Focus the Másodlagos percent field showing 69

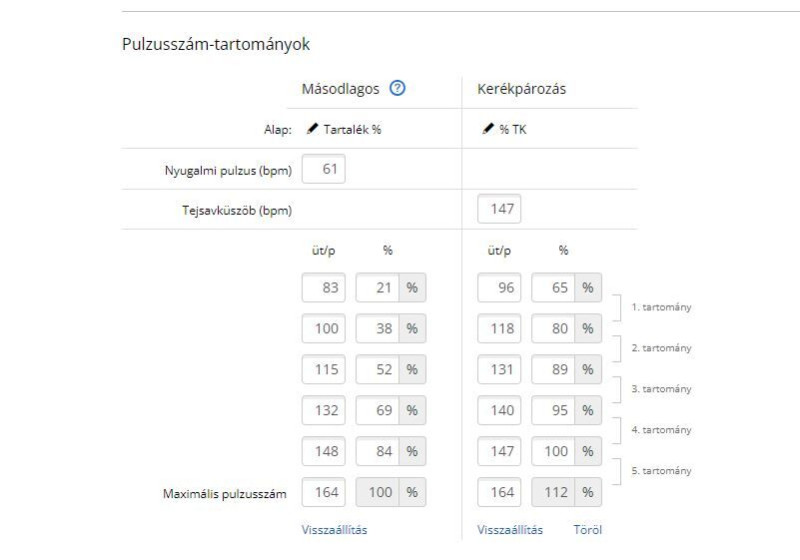point(377,411)
